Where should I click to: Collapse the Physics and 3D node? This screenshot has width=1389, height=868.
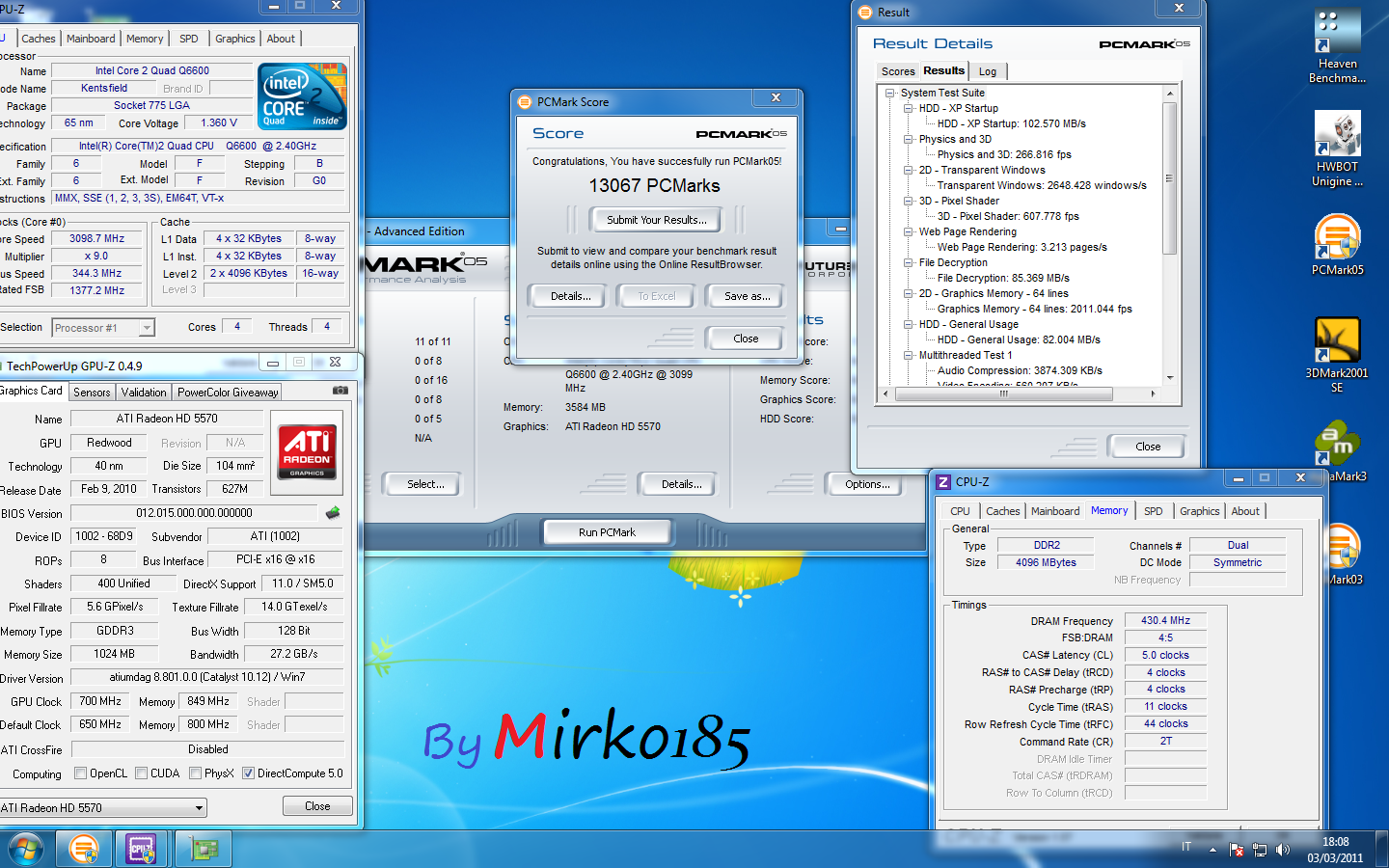pyautogui.click(x=908, y=140)
